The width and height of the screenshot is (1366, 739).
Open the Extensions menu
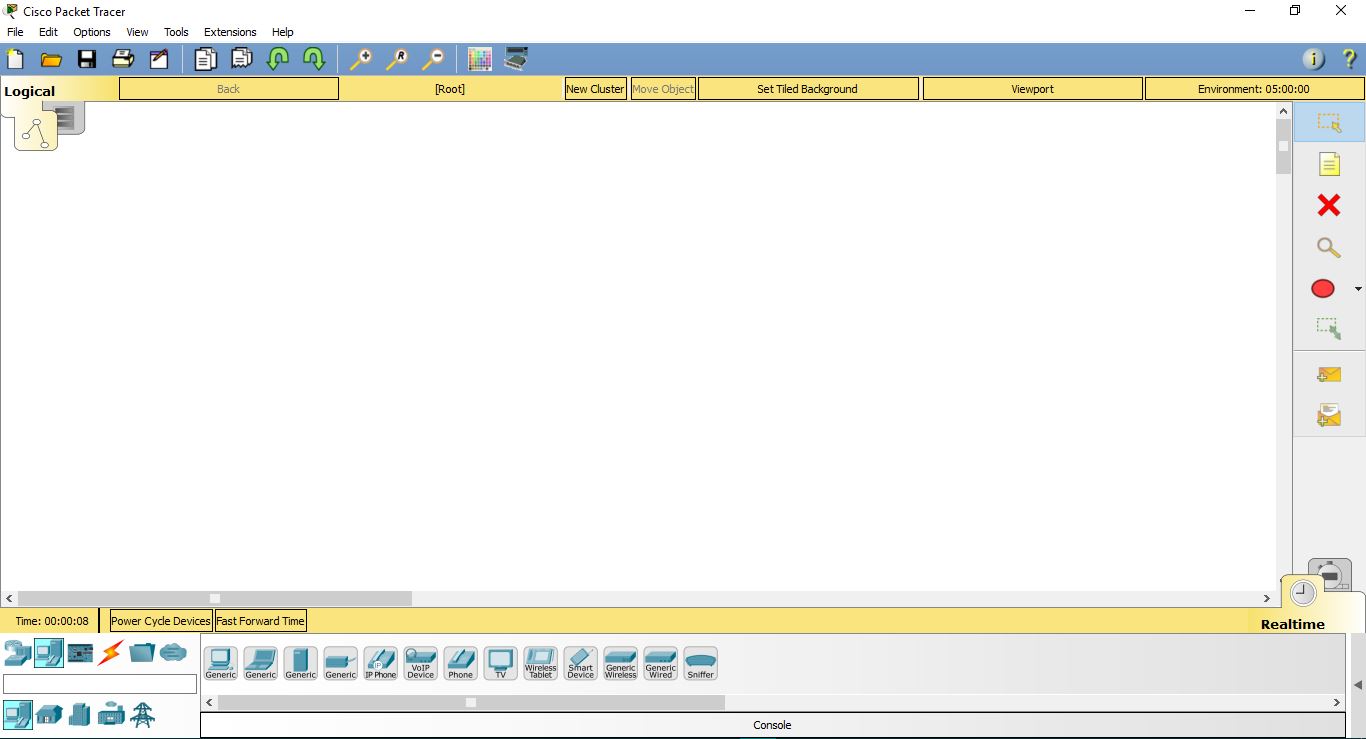[x=230, y=32]
